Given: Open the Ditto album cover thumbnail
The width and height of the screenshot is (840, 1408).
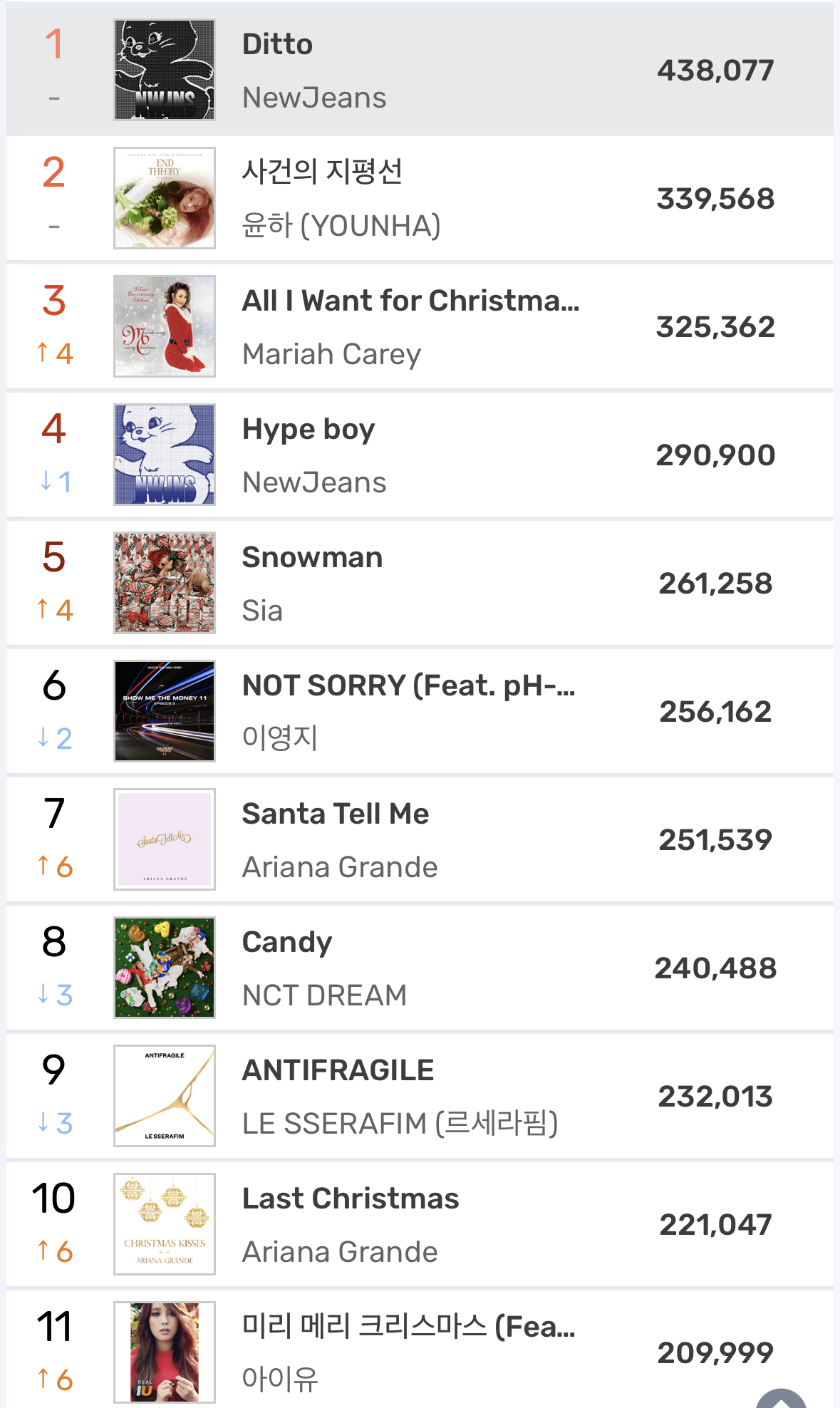Looking at the screenshot, I should (165, 70).
